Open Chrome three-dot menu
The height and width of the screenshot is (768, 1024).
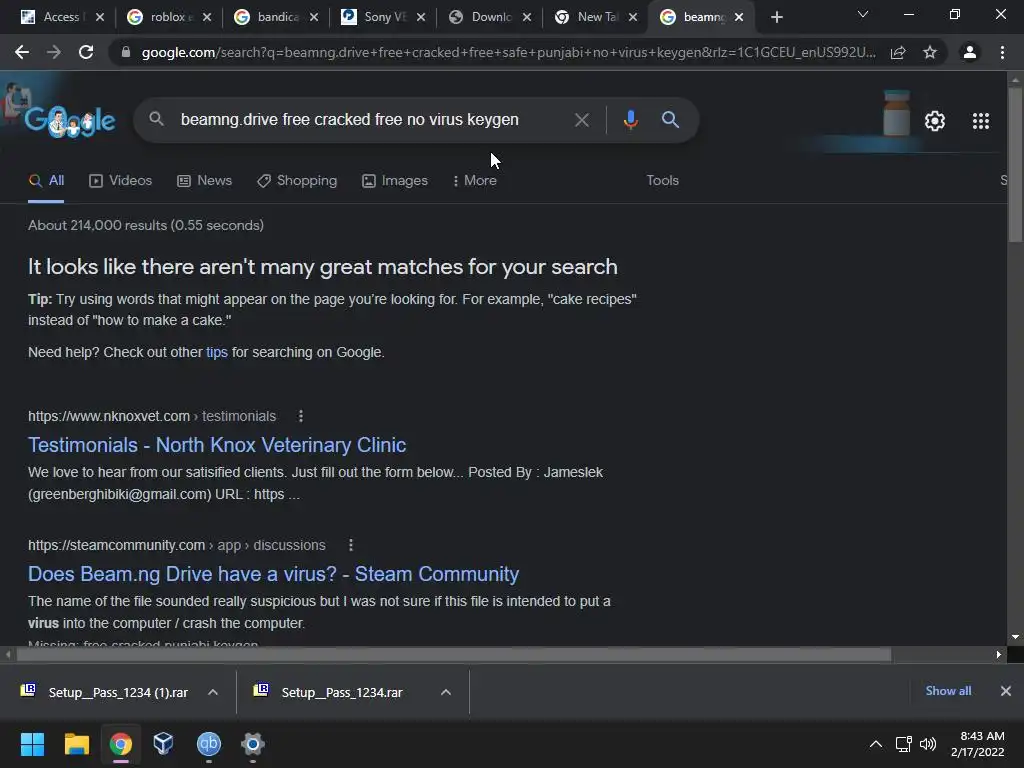tap(1002, 52)
